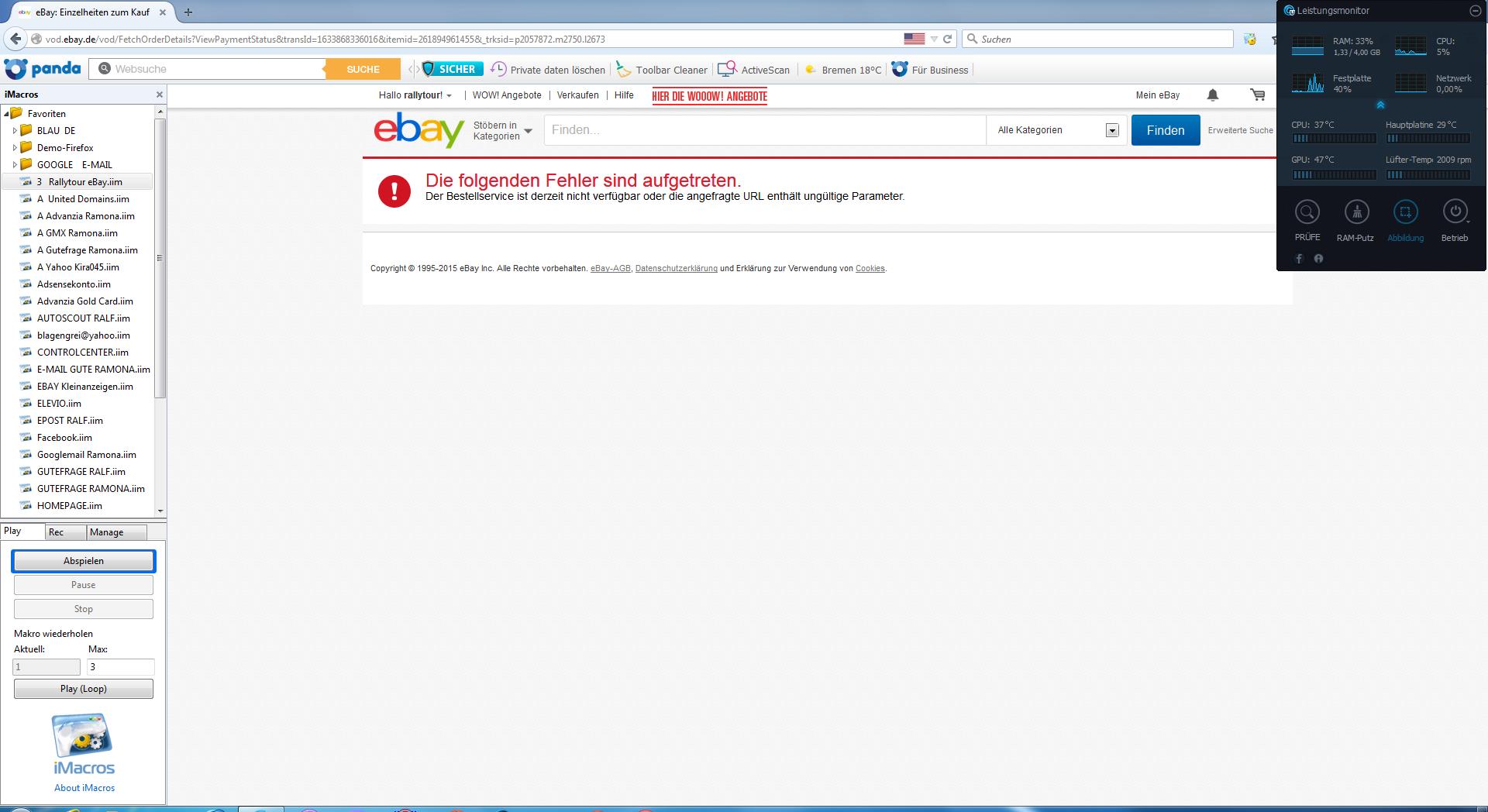Open Betrieb power icon

point(1455,212)
